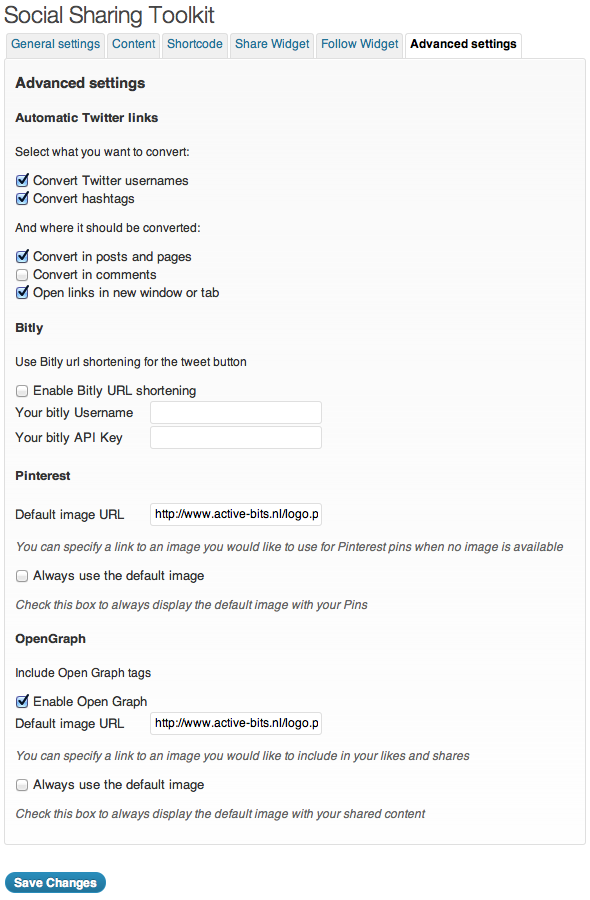Switch to the Content tab
Viewport: 590px width, 900px height.
click(x=134, y=45)
